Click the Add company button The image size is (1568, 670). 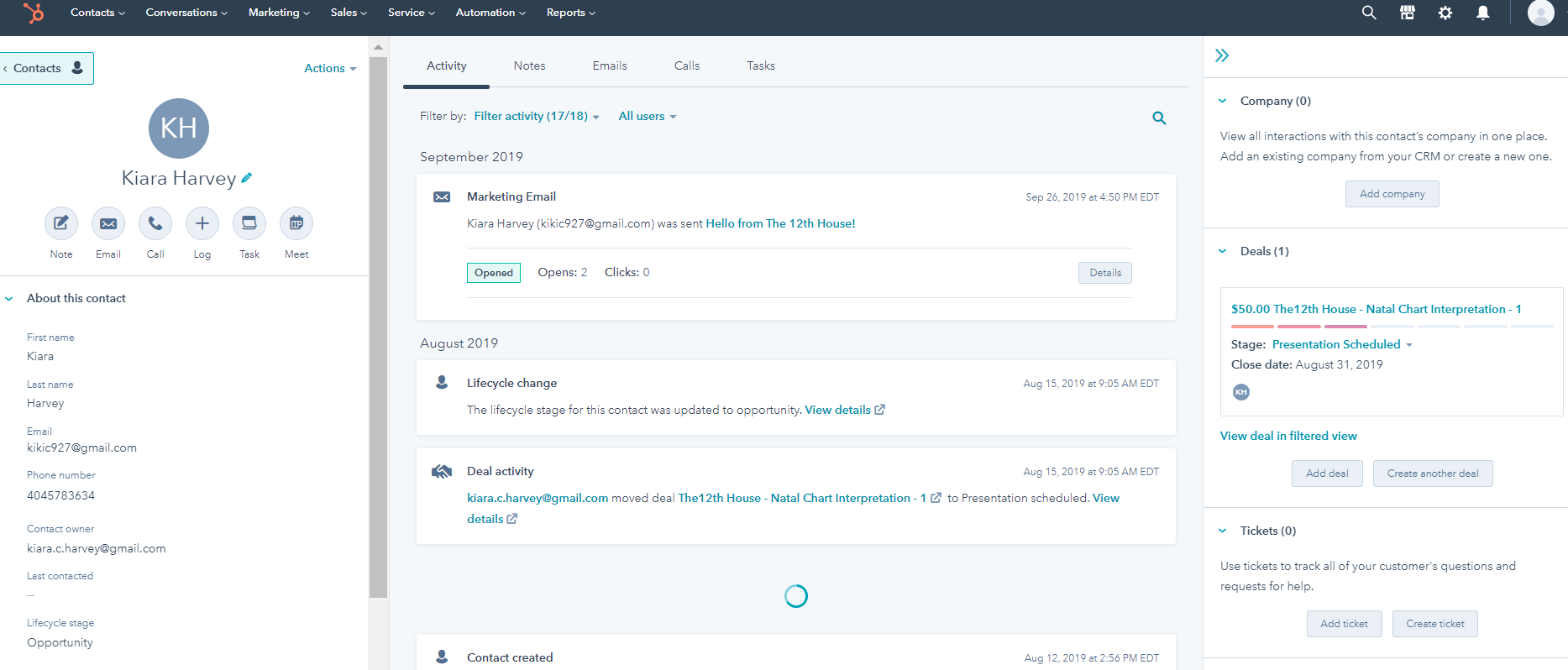1392,194
